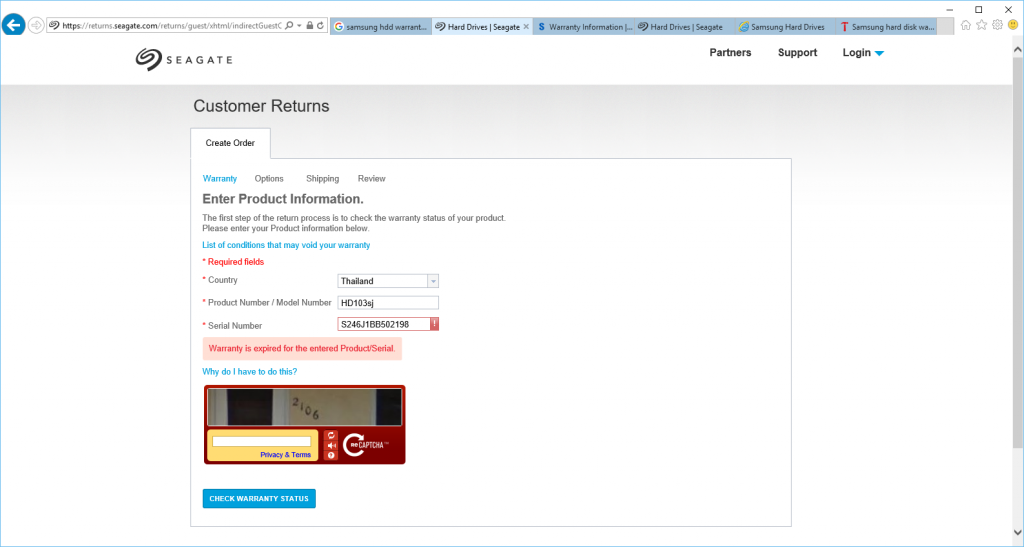Viewport: 1024px width, 547px height.
Task: Click the security lock icon in address bar
Action: (310, 25)
